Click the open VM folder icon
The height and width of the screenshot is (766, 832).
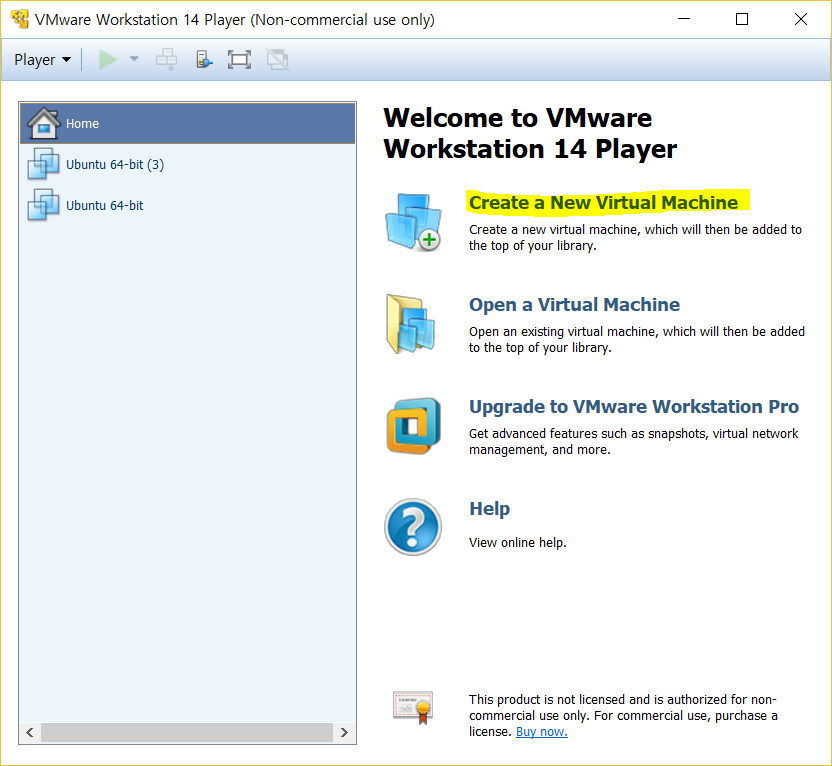pyautogui.click(x=411, y=324)
